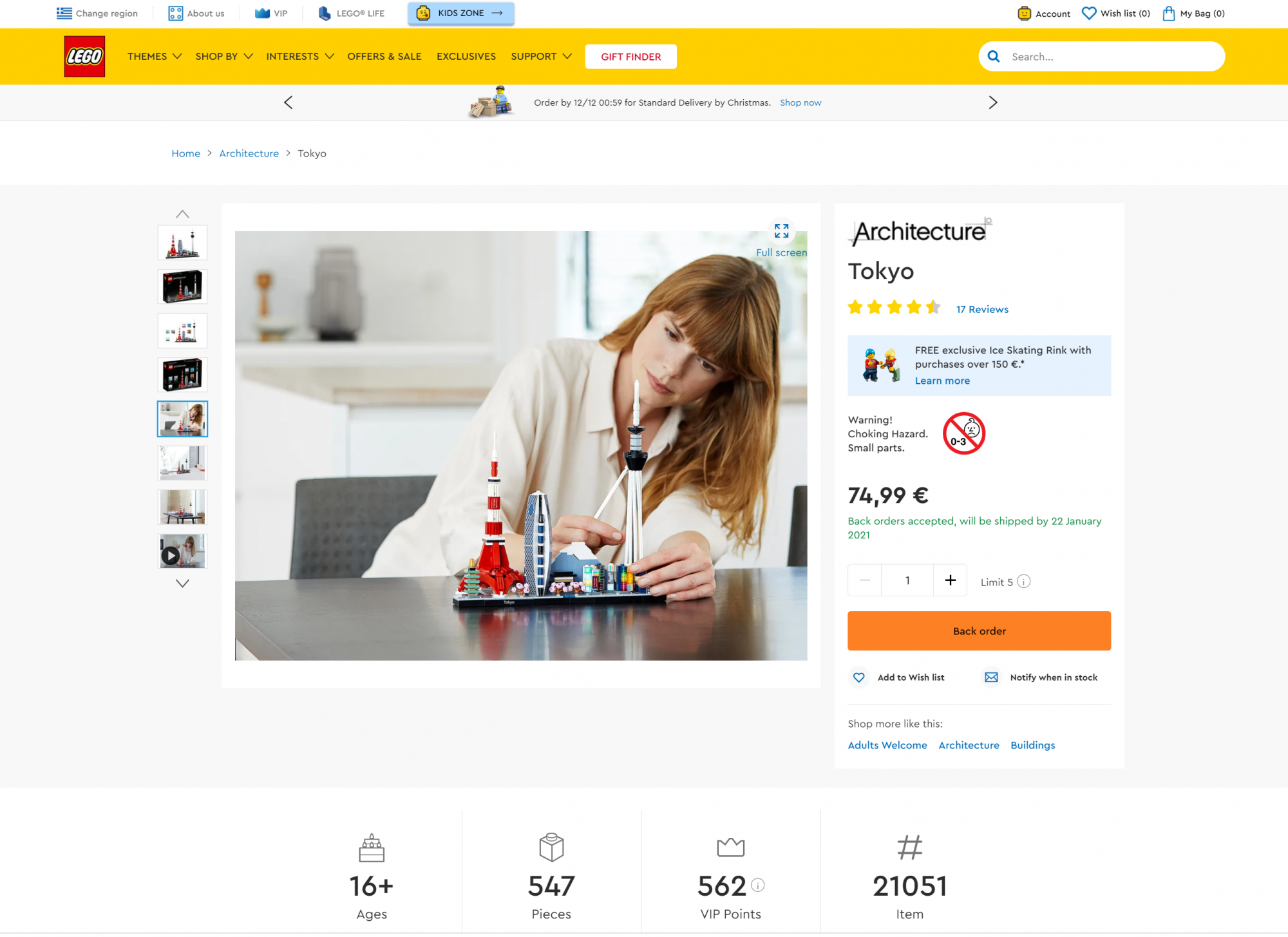Click the Wish list heart icon
This screenshot has height=937, width=1288.
(x=1088, y=14)
